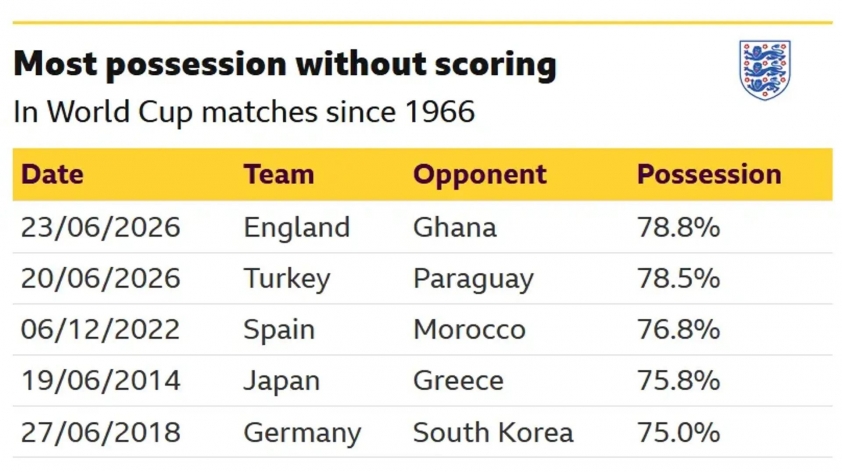Screen dimensions: 842x472
Task: Select the Opponent column header
Action: coord(480,175)
